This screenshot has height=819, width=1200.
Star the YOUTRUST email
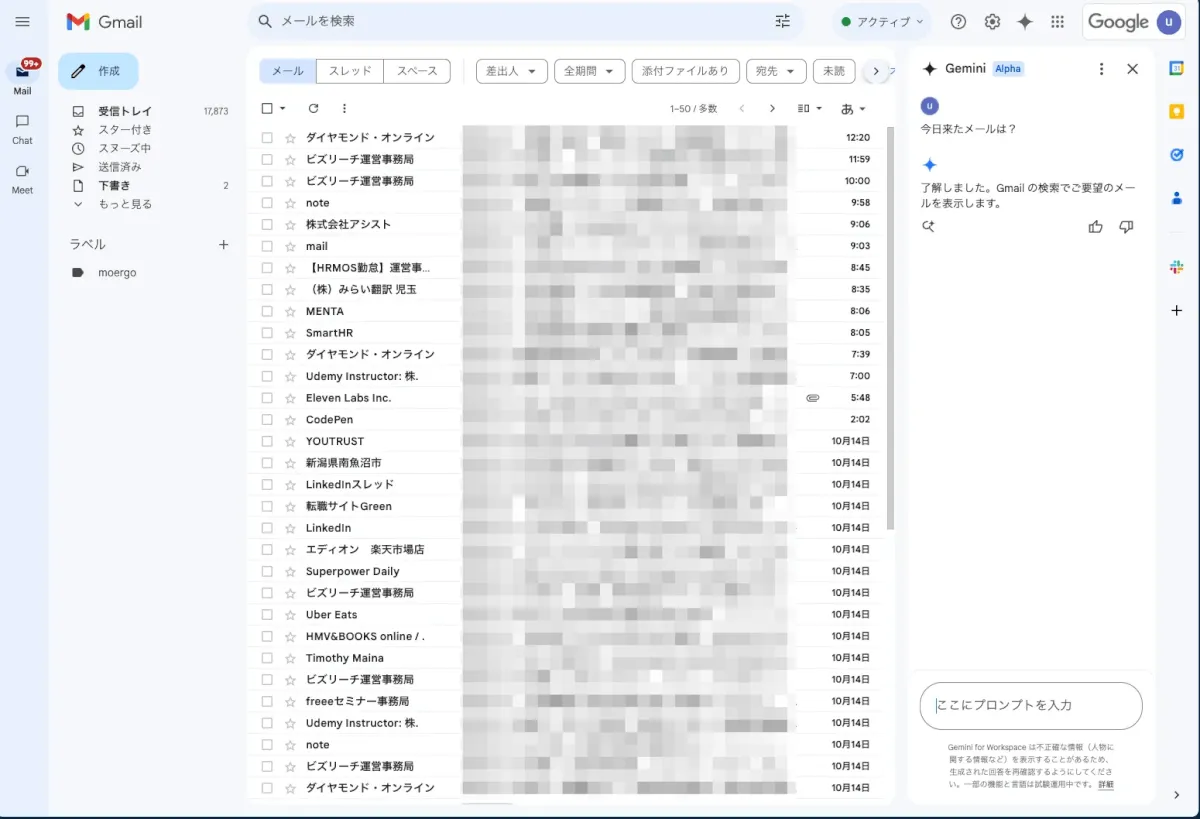tap(290, 441)
